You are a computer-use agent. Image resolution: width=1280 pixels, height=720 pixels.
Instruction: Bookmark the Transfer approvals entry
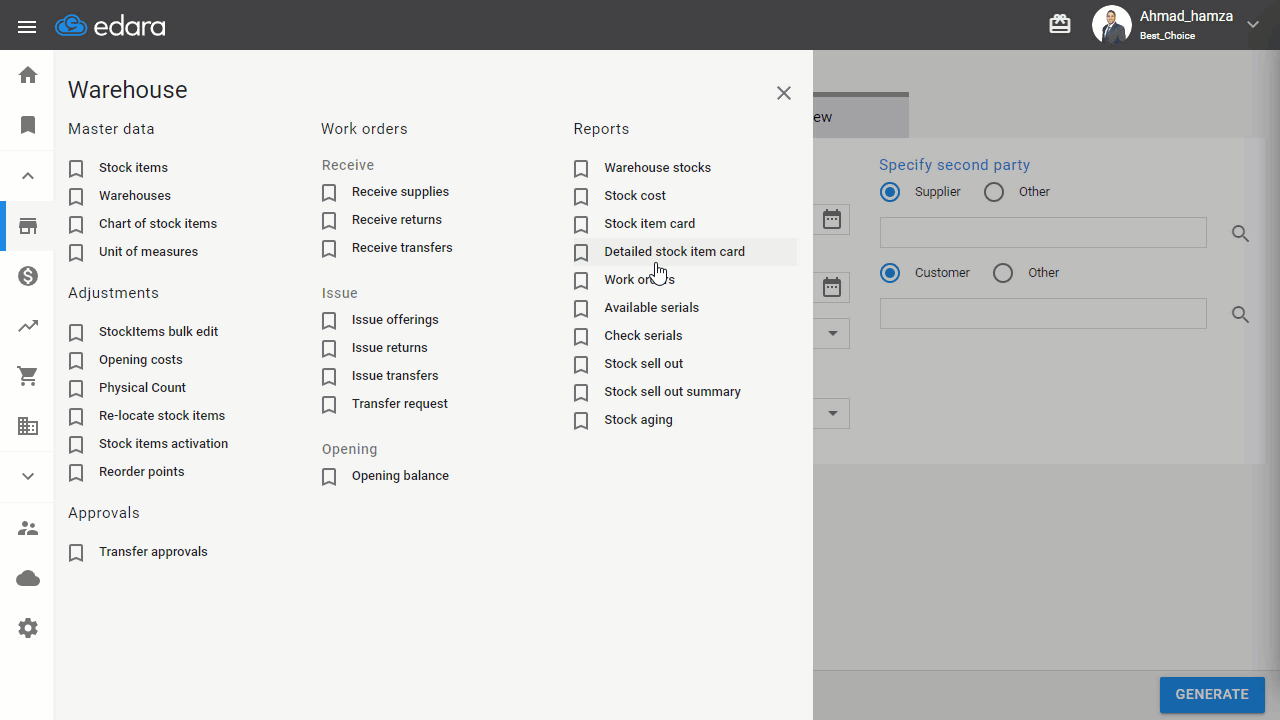tap(76, 553)
